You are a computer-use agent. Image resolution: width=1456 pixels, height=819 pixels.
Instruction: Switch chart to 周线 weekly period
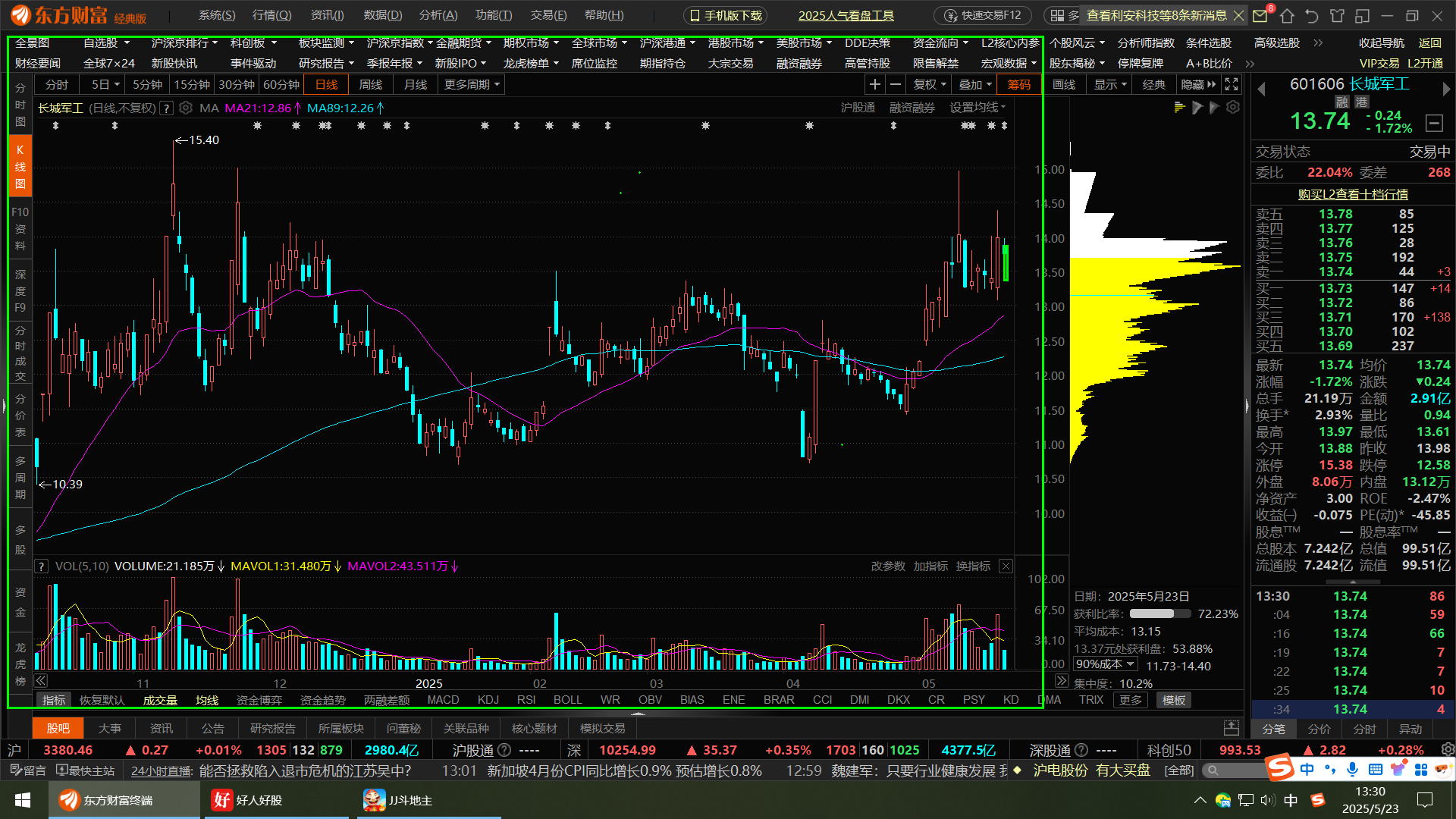[x=371, y=84]
